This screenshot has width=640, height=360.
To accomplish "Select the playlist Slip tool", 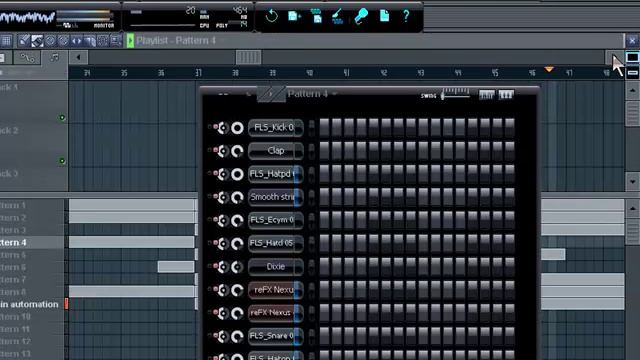I will (x=76, y=40).
